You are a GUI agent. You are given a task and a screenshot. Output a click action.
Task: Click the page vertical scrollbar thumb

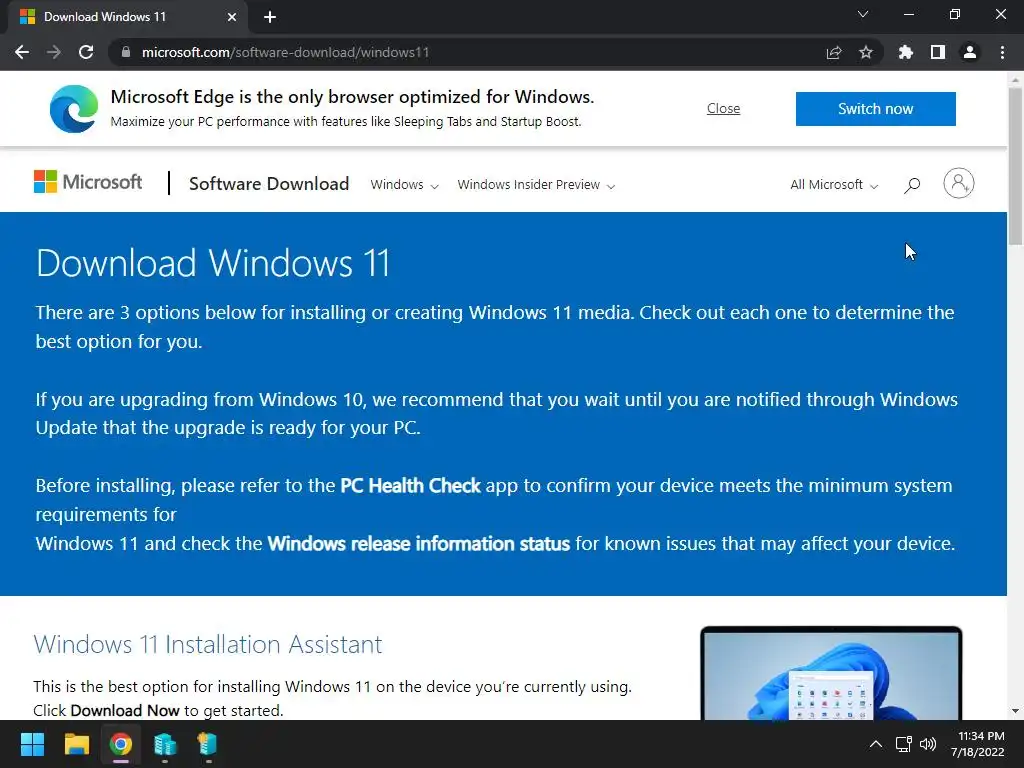1015,166
